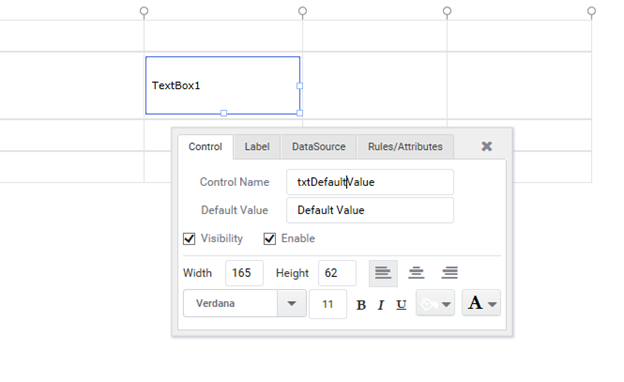Click the Width field showing 165
The height and width of the screenshot is (382, 624).
click(244, 273)
